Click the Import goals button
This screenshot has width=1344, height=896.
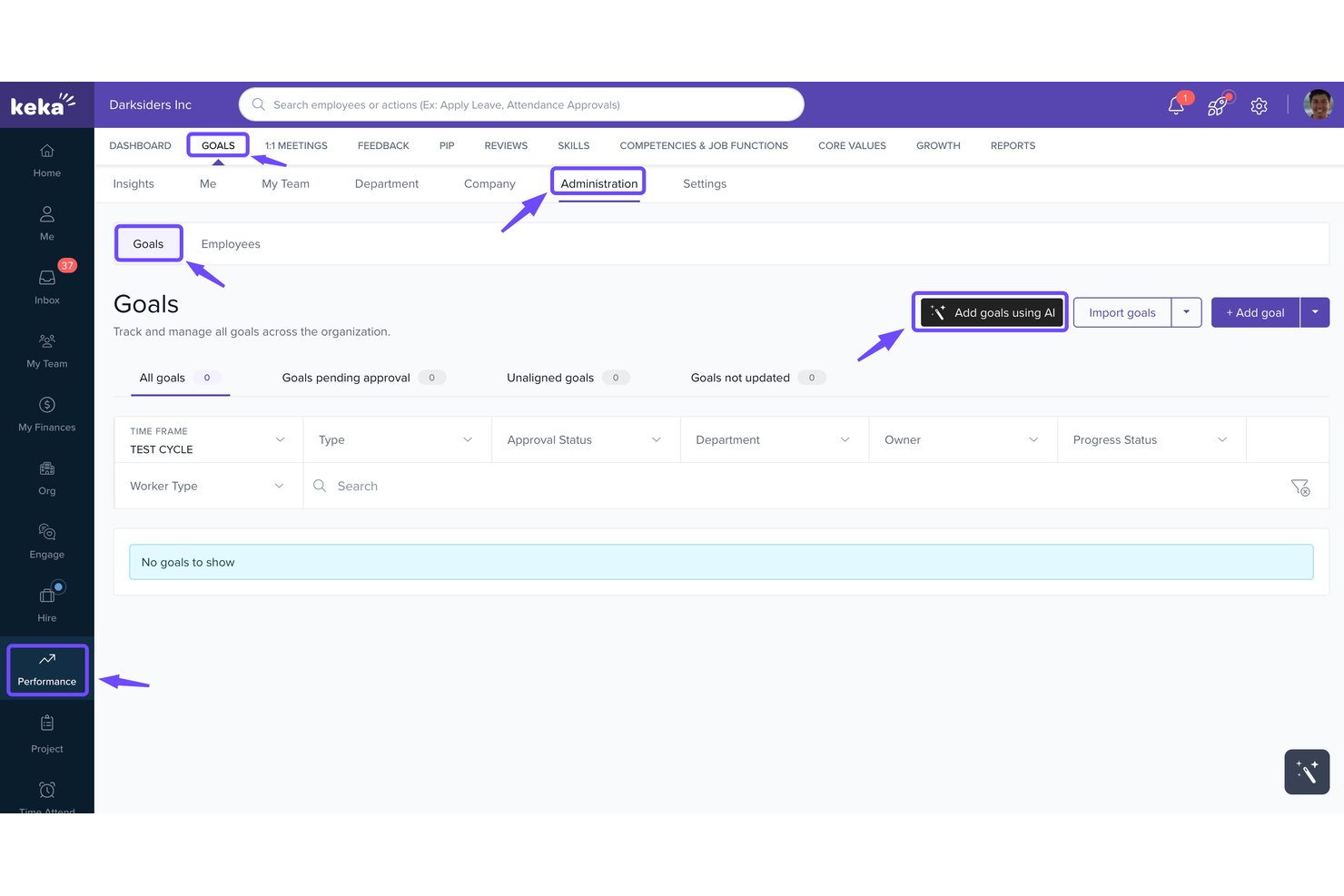tap(1122, 312)
